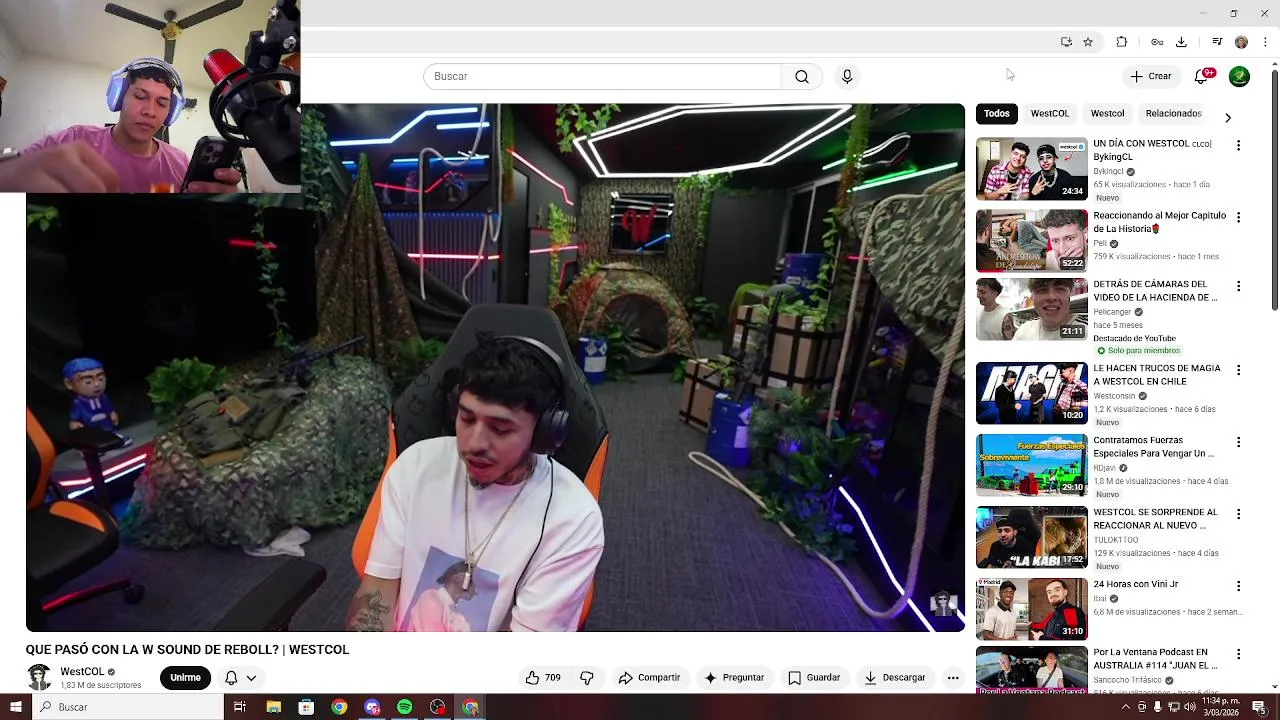Show more filter chips with right arrow
Image resolution: width=1280 pixels, height=720 pixels.
pyautogui.click(x=1228, y=118)
